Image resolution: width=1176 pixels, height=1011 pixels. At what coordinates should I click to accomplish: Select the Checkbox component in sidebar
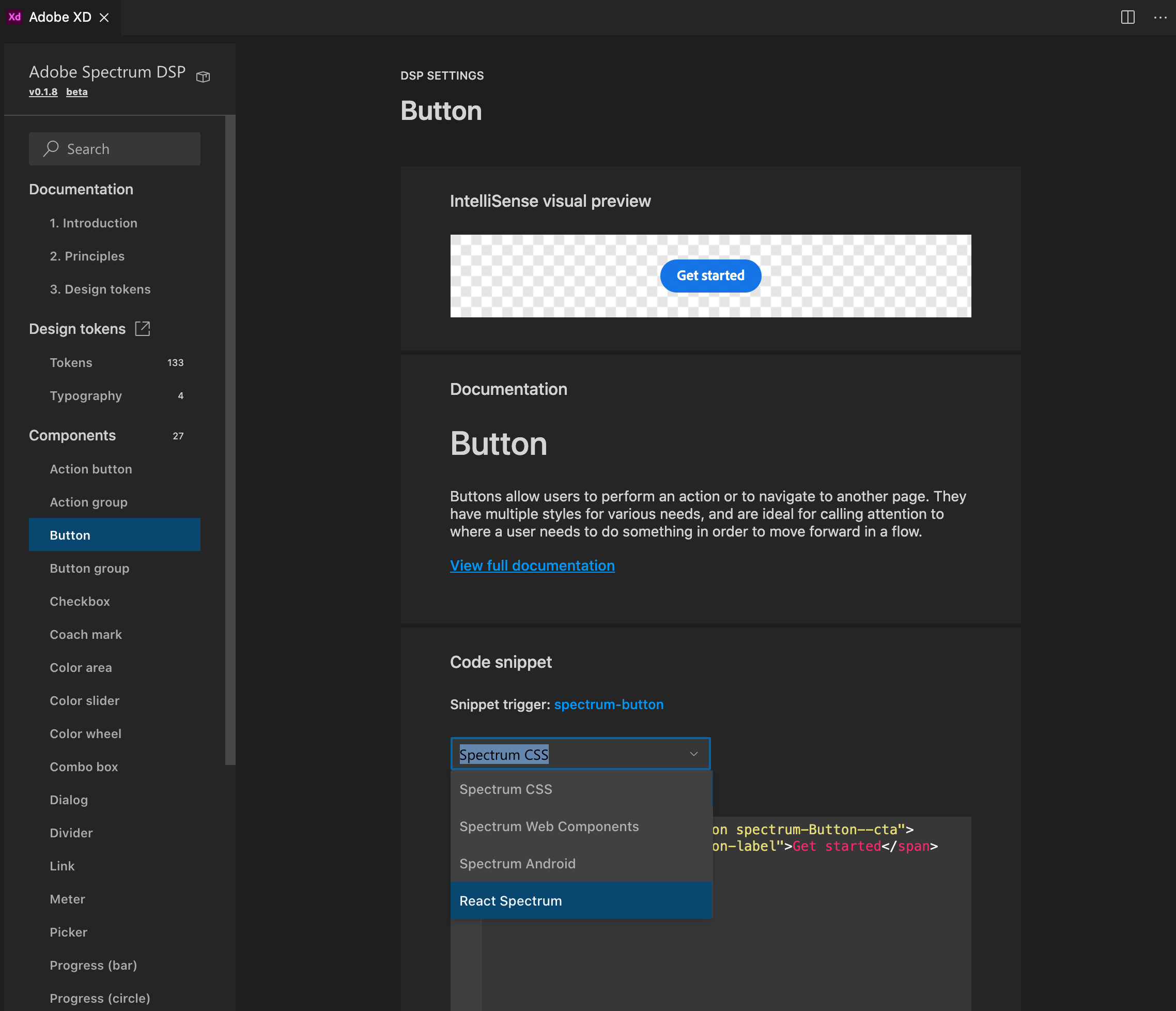79,600
